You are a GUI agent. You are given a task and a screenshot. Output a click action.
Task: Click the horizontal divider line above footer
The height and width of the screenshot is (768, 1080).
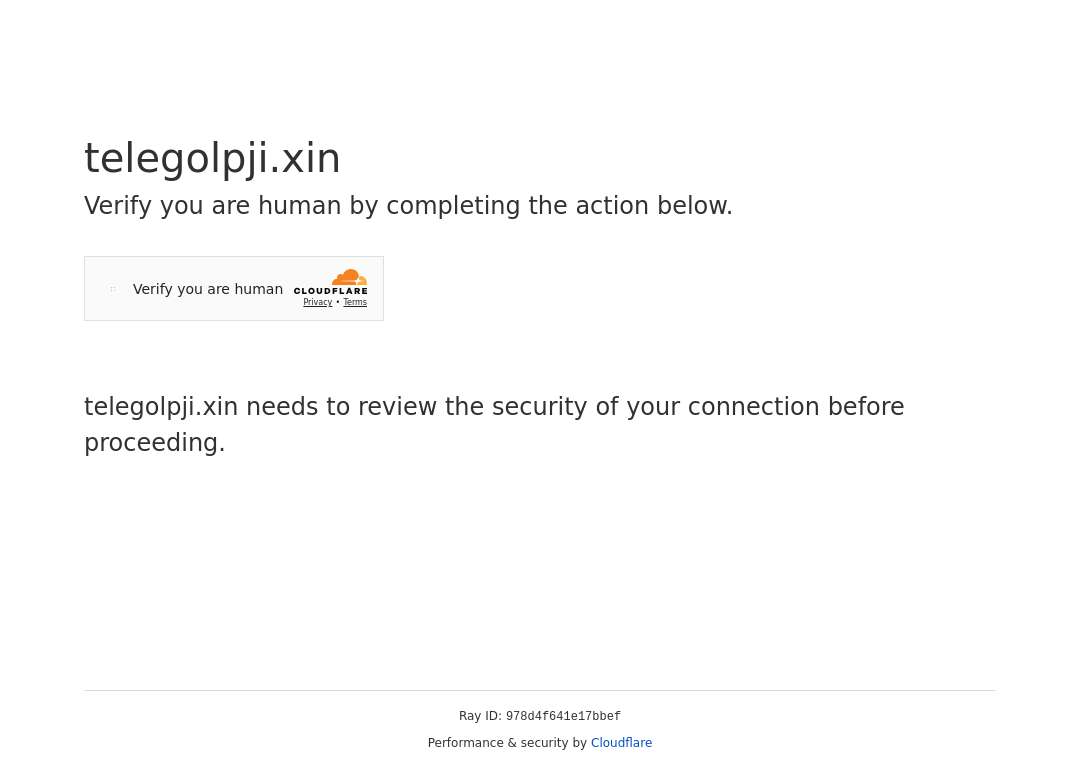pos(540,690)
